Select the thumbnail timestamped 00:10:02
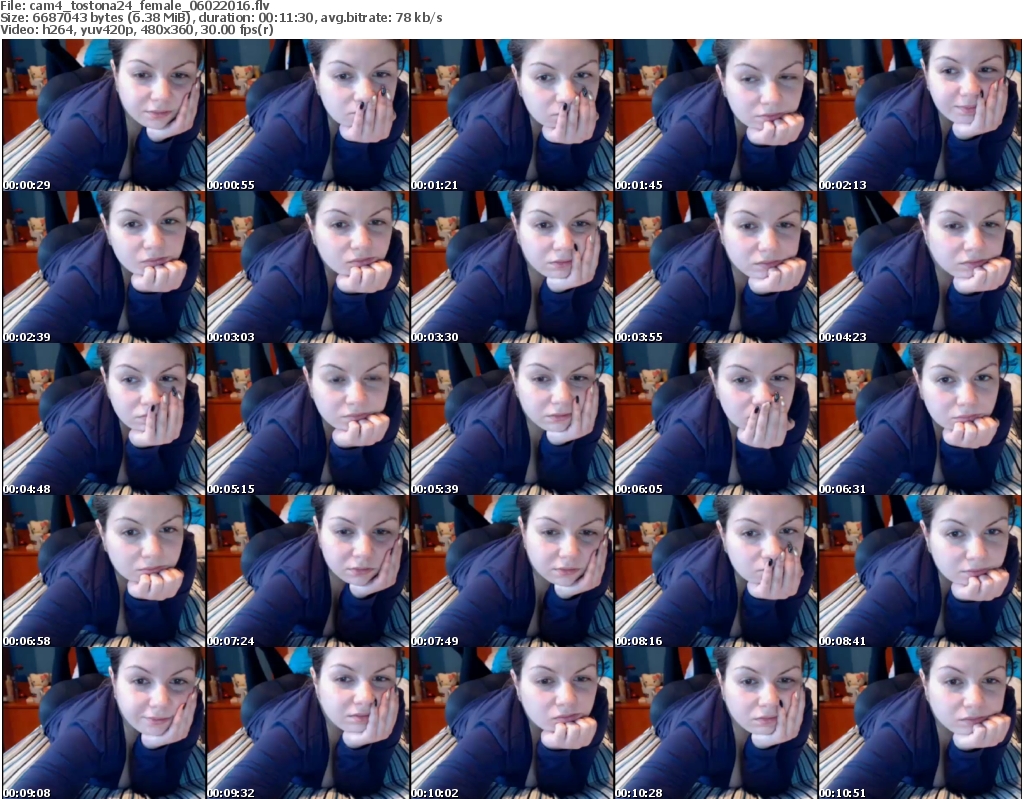The width and height of the screenshot is (1024, 799). click(x=511, y=723)
